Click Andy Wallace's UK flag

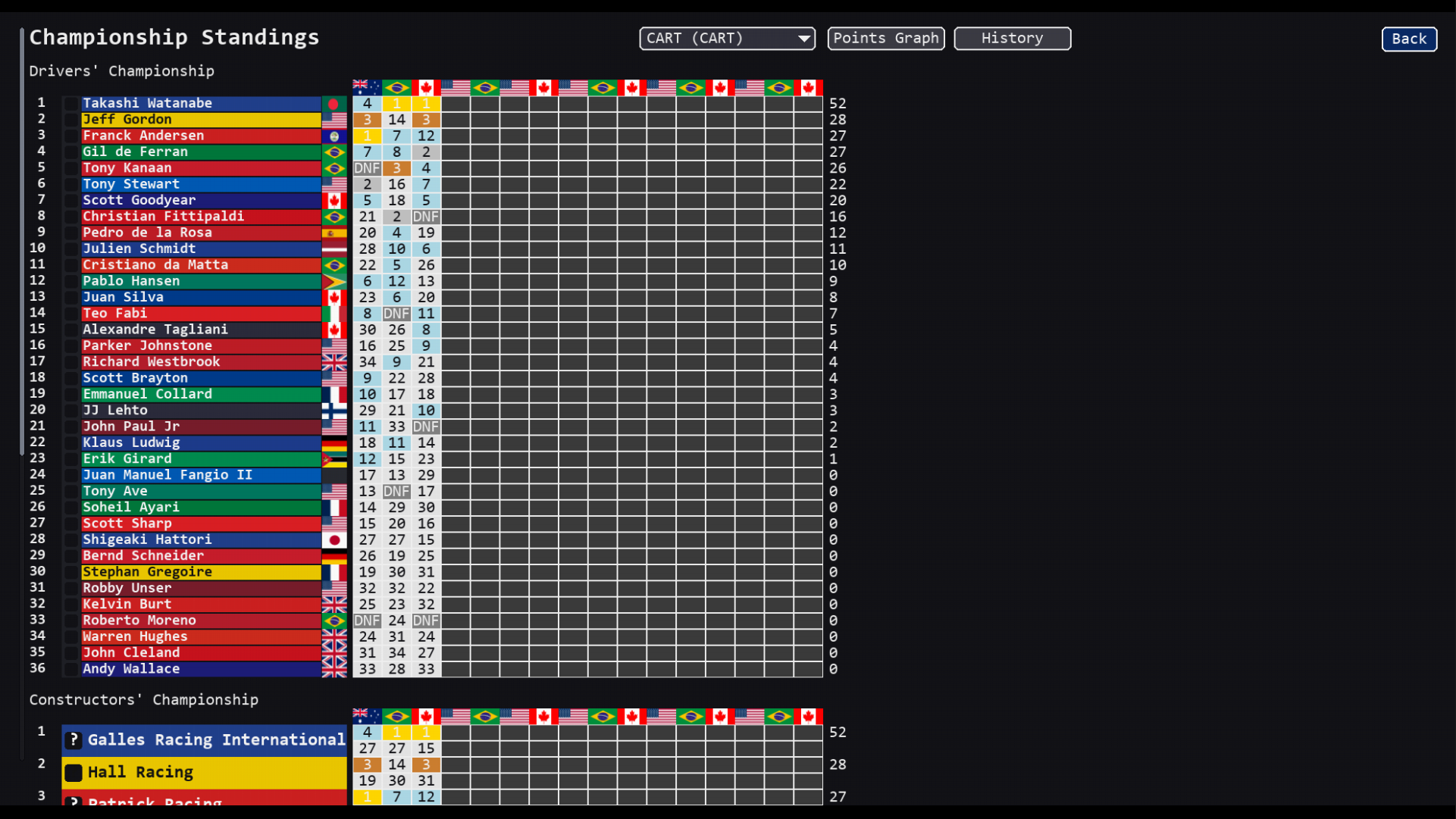tap(334, 670)
